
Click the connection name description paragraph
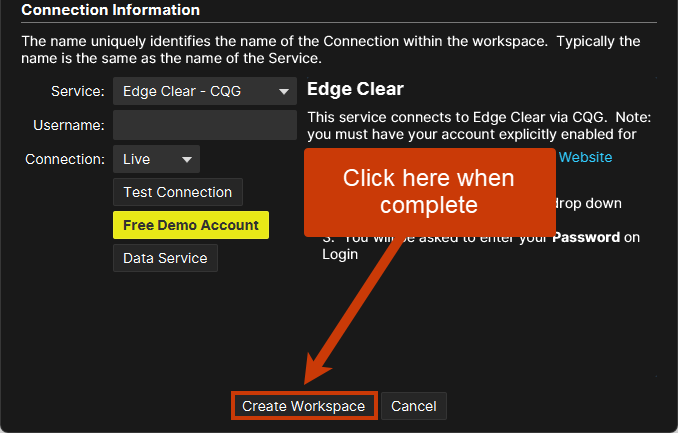330,50
